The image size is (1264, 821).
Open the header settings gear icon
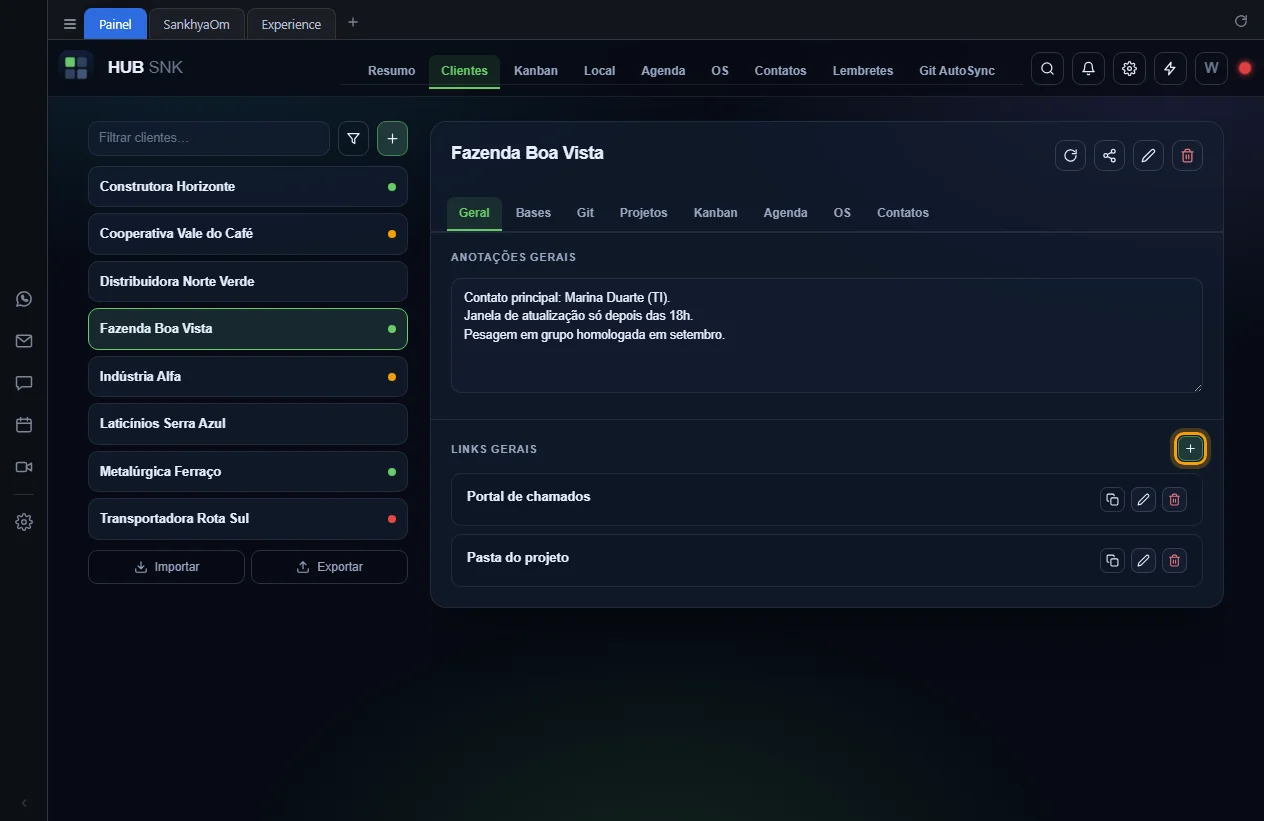1129,69
